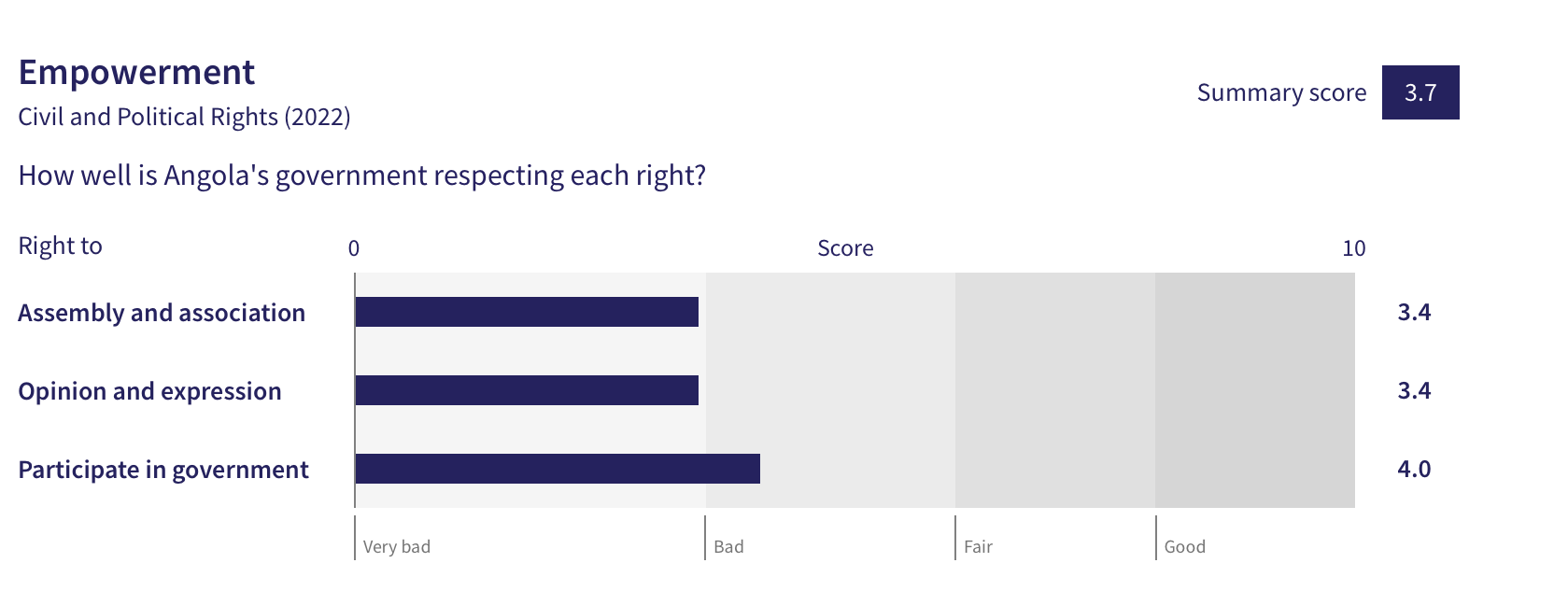The width and height of the screenshot is (1568, 591).
Task: Click the Fair scale label
Action: pos(978,547)
